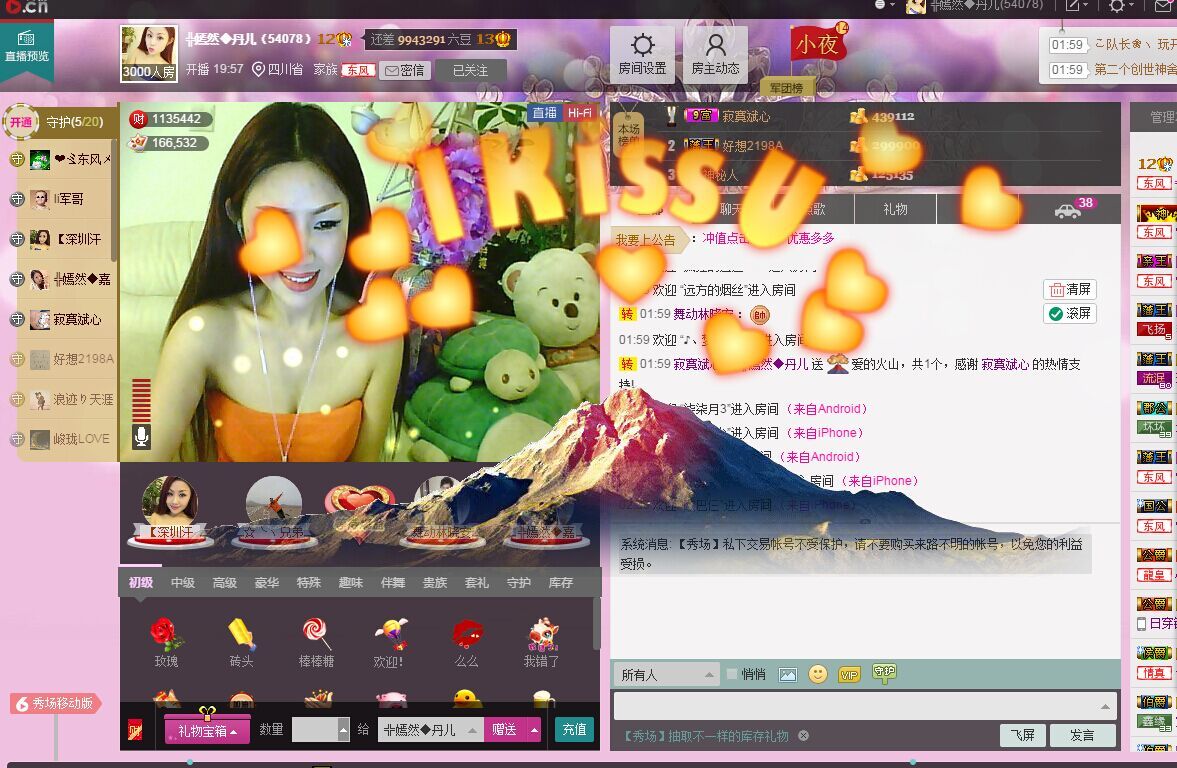
Task: Select the 么么 lips gift
Action: pyautogui.click(x=466, y=643)
